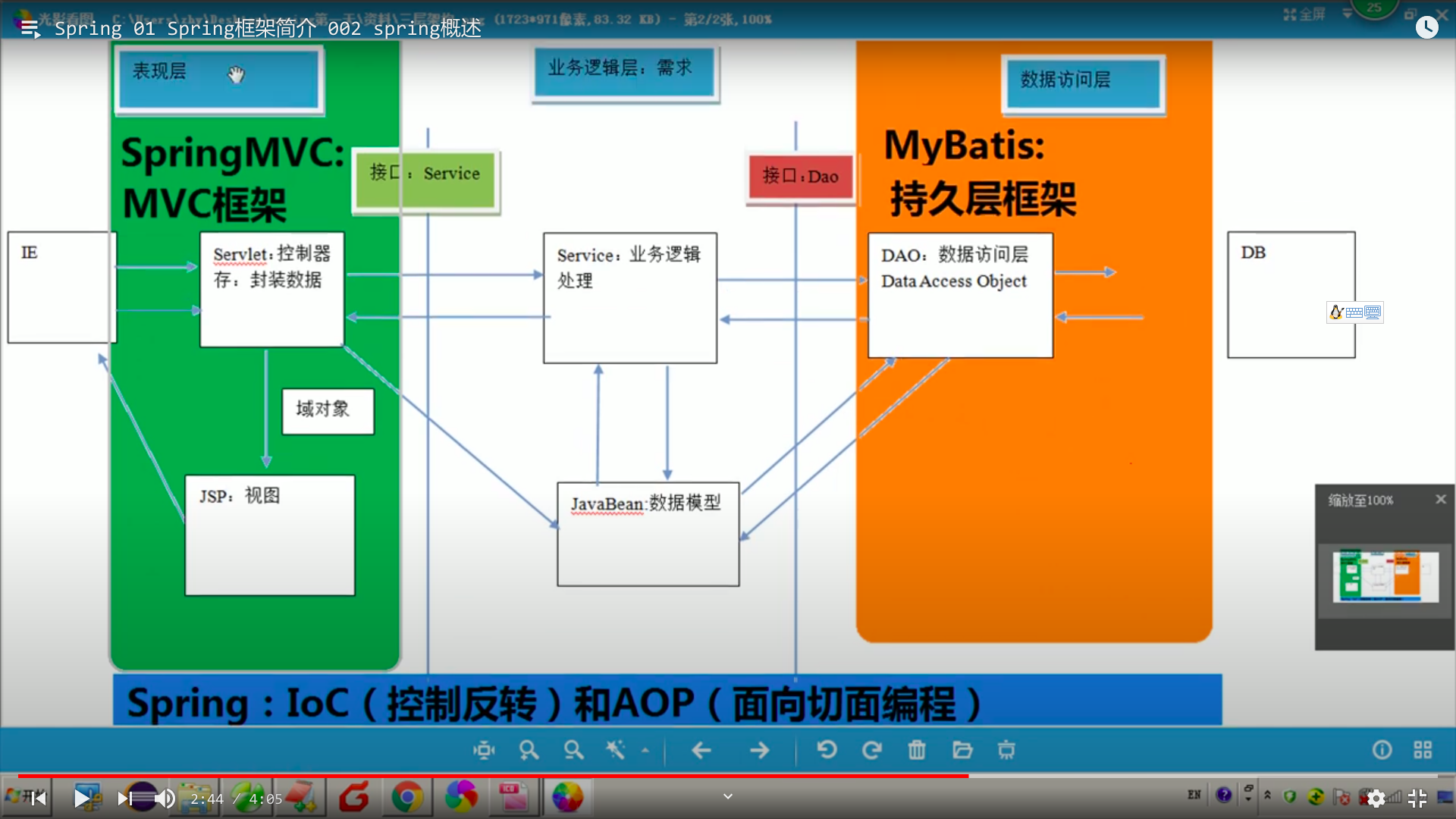Expand the chevron below the progress bar
This screenshot has width=1456, height=819.
pyautogui.click(x=728, y=796)
